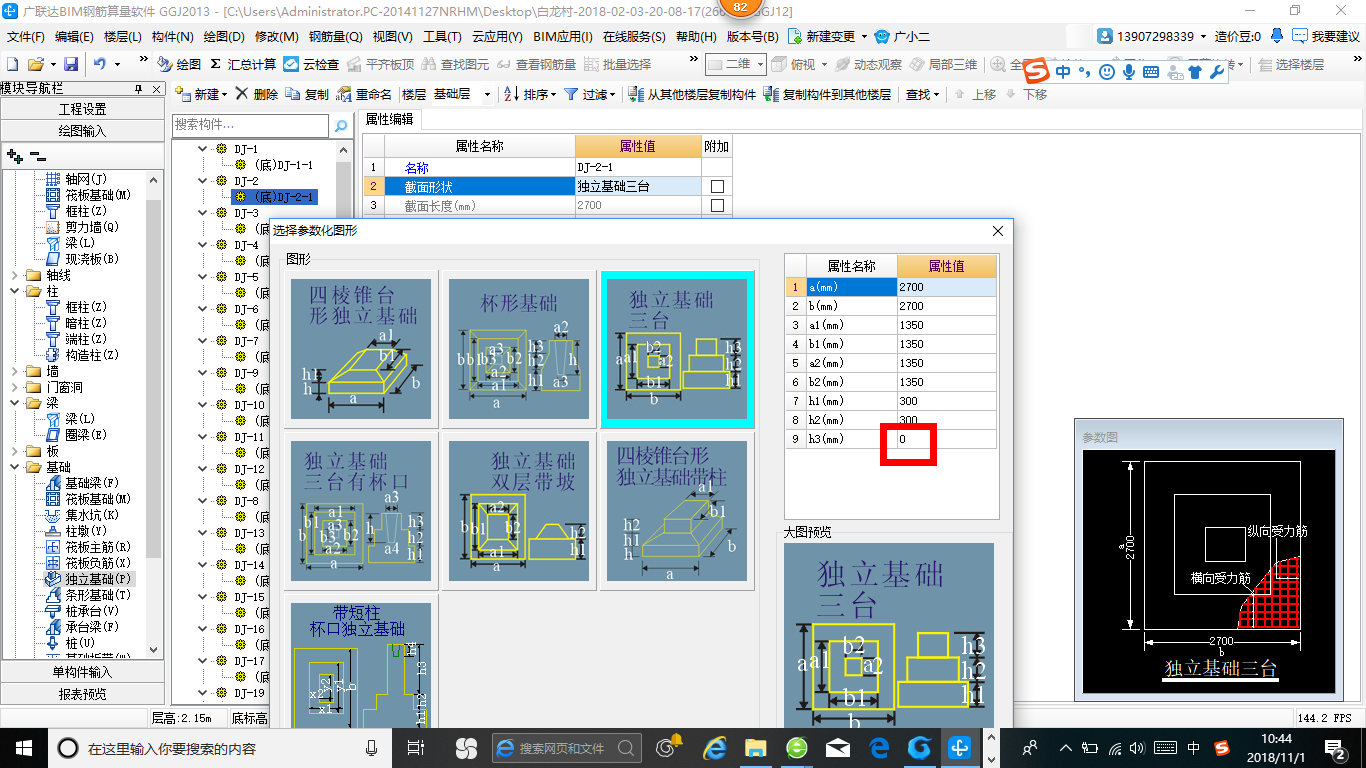Click Windows Start button
Viewport: 1366px width, 768px height.
tap(23, 747)
